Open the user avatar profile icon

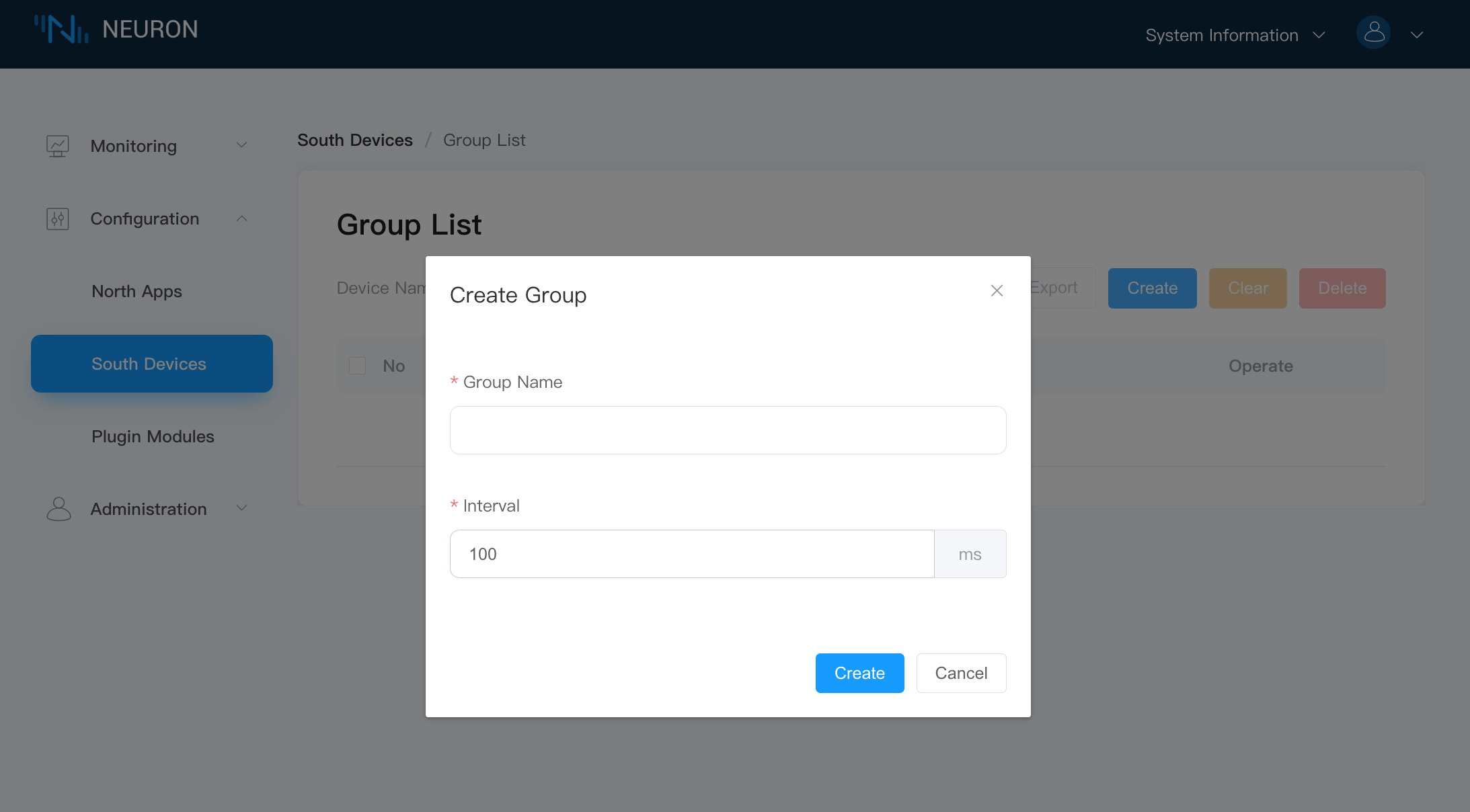pos(1373,32)
